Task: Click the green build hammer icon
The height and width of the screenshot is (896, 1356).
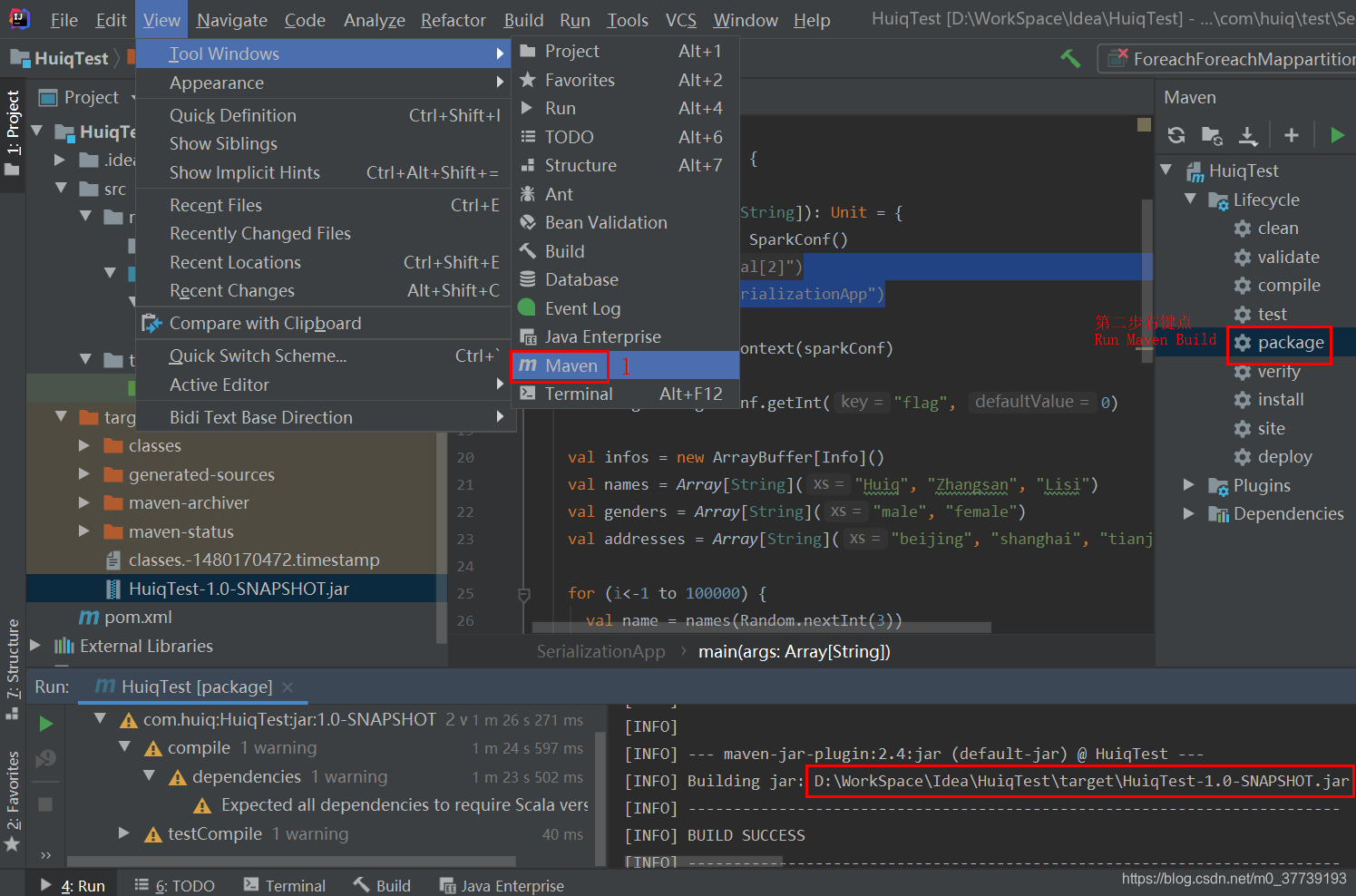Action: (1070, 59)
